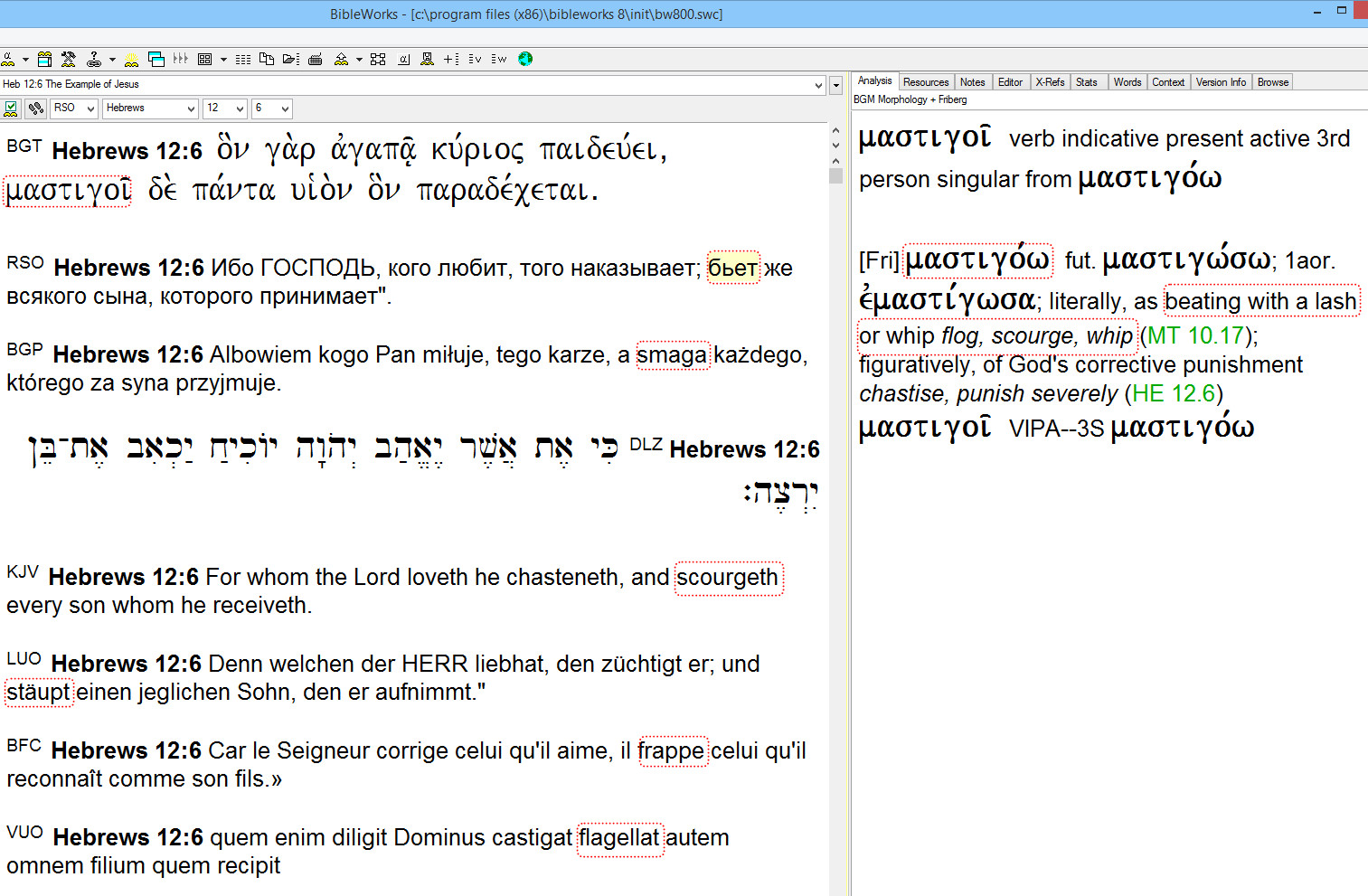Image resolution: width=1368 pixels, height=896 pixels.
Task: Toggle the green checkmark button beside RSO
Action: click(12, 108)
